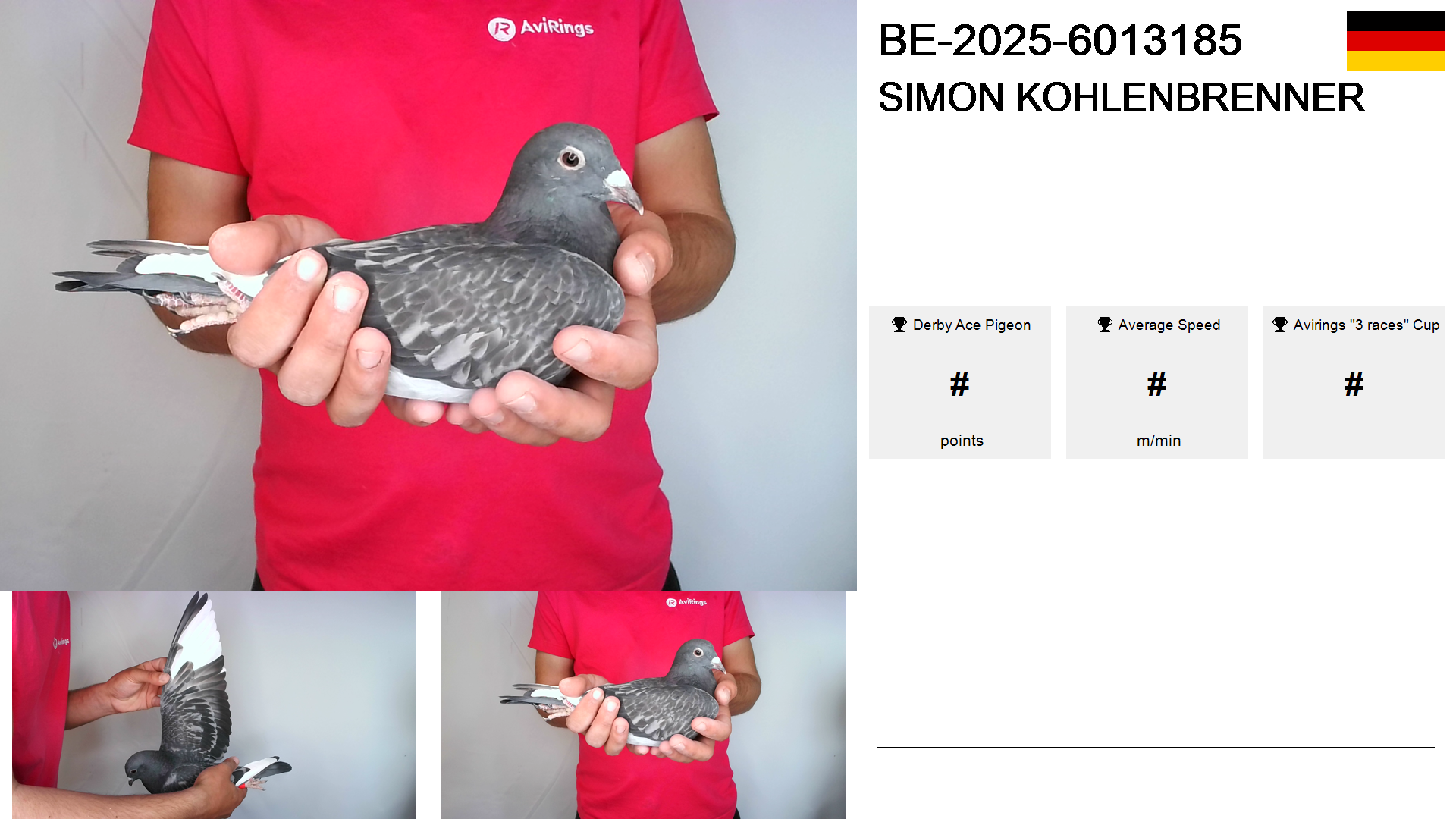The image size is (1456, 819).
Task: Open the small side-view pigeon thumbnail
Action: point(643,705)
